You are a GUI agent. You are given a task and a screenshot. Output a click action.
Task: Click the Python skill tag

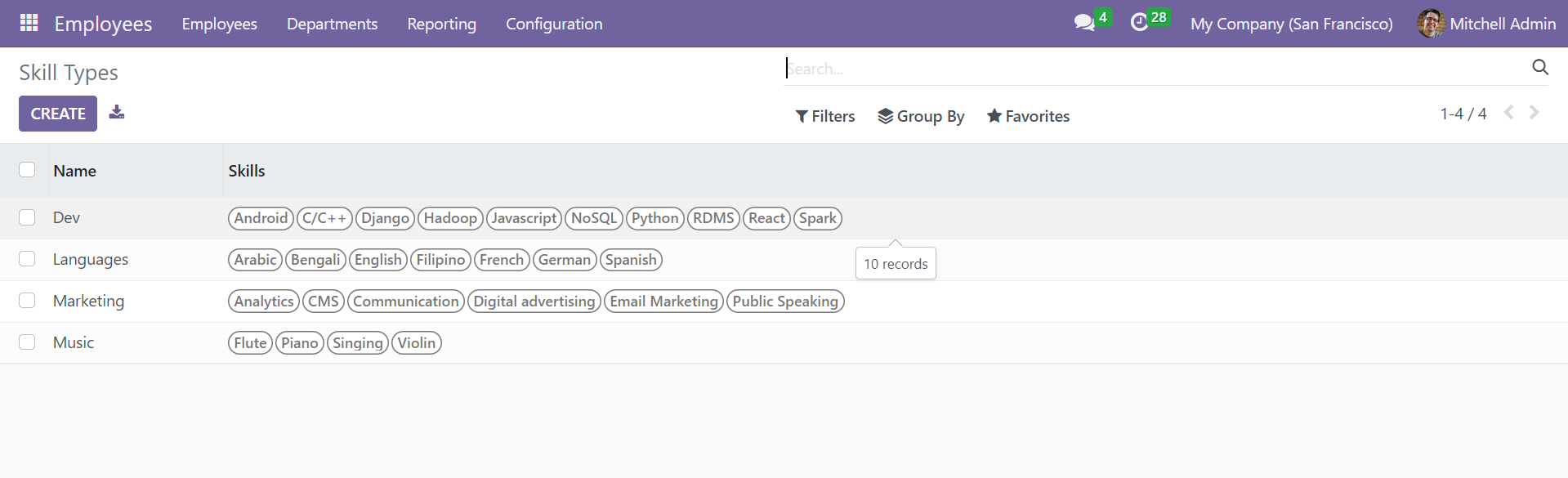pos(654,218)
